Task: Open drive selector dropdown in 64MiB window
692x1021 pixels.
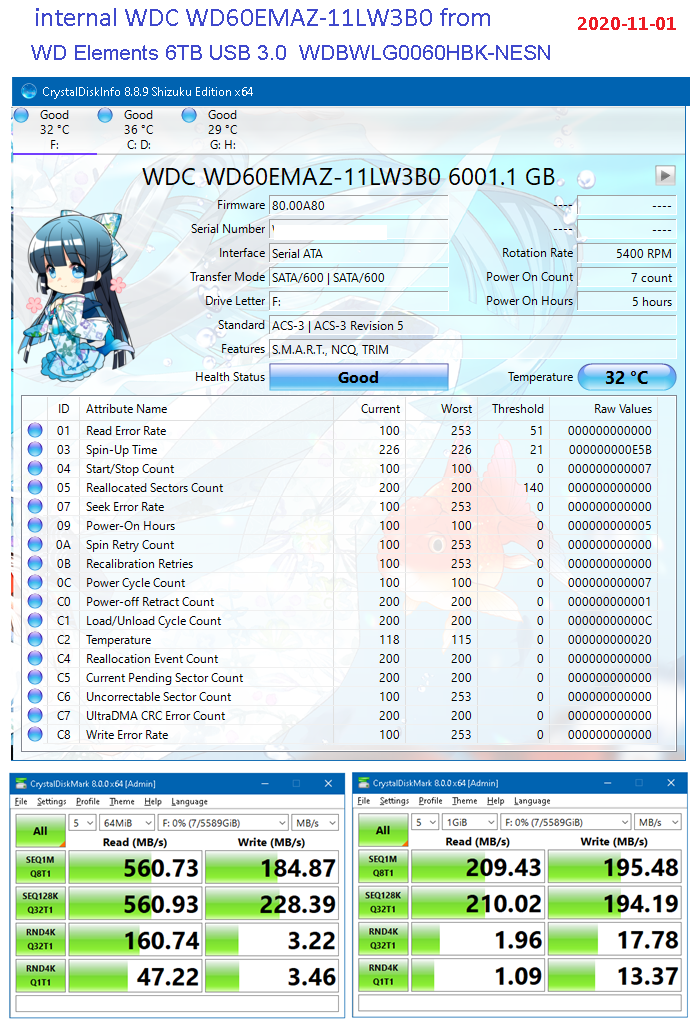Action: pyautogui.click(x=223, y=823)
